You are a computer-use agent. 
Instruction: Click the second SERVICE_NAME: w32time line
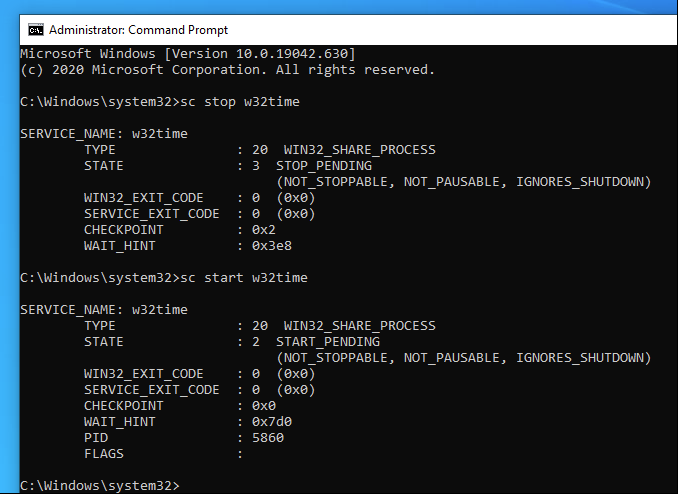[x=104, y=310]
